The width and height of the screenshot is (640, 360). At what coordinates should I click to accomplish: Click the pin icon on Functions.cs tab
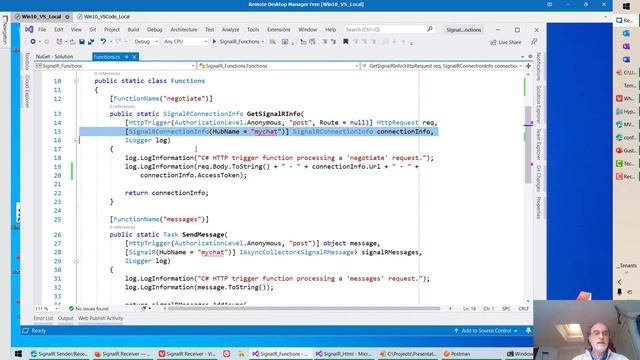127,57
